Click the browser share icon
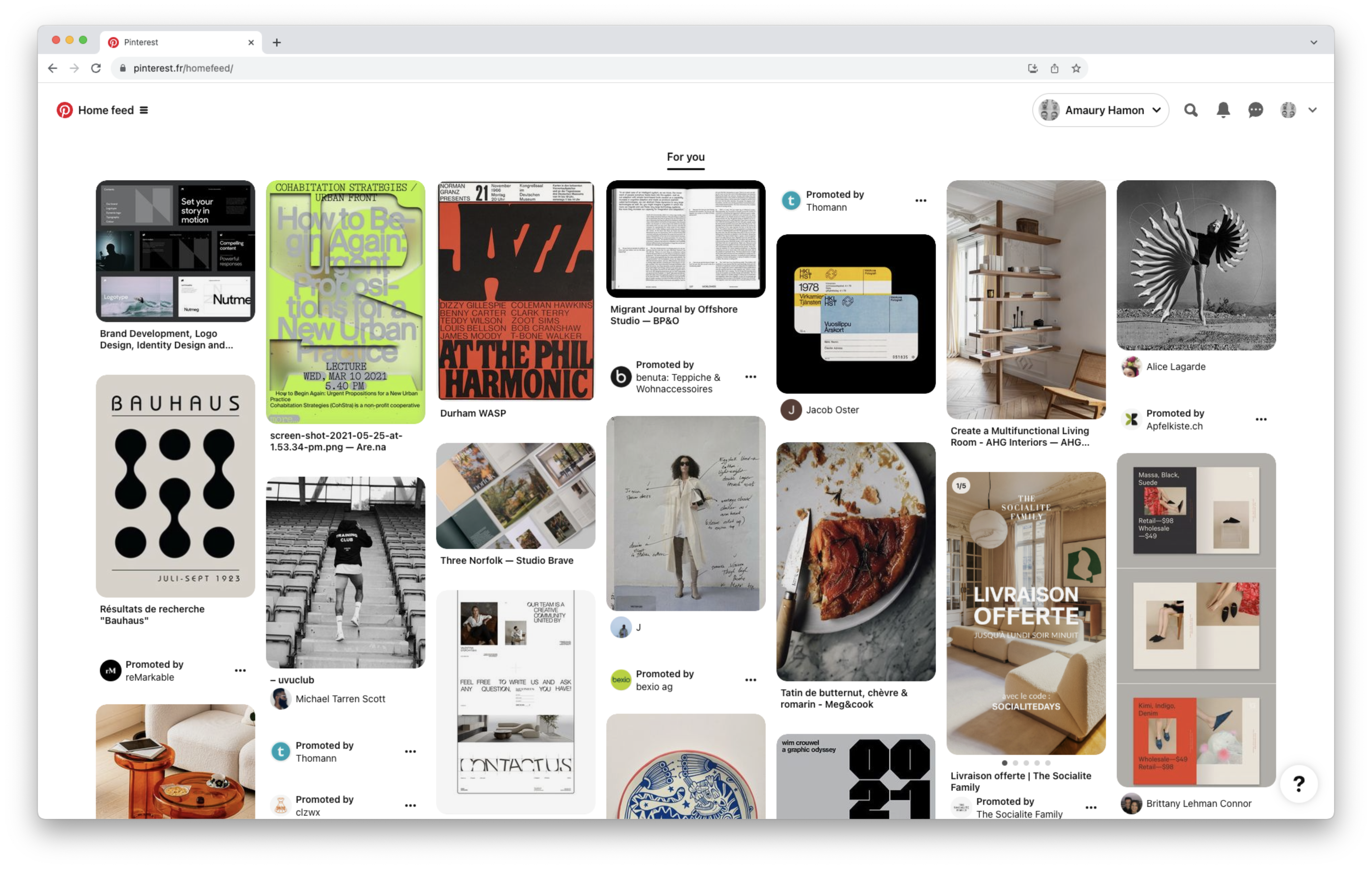This screenshot has height=869, width=1372. 1054,69
